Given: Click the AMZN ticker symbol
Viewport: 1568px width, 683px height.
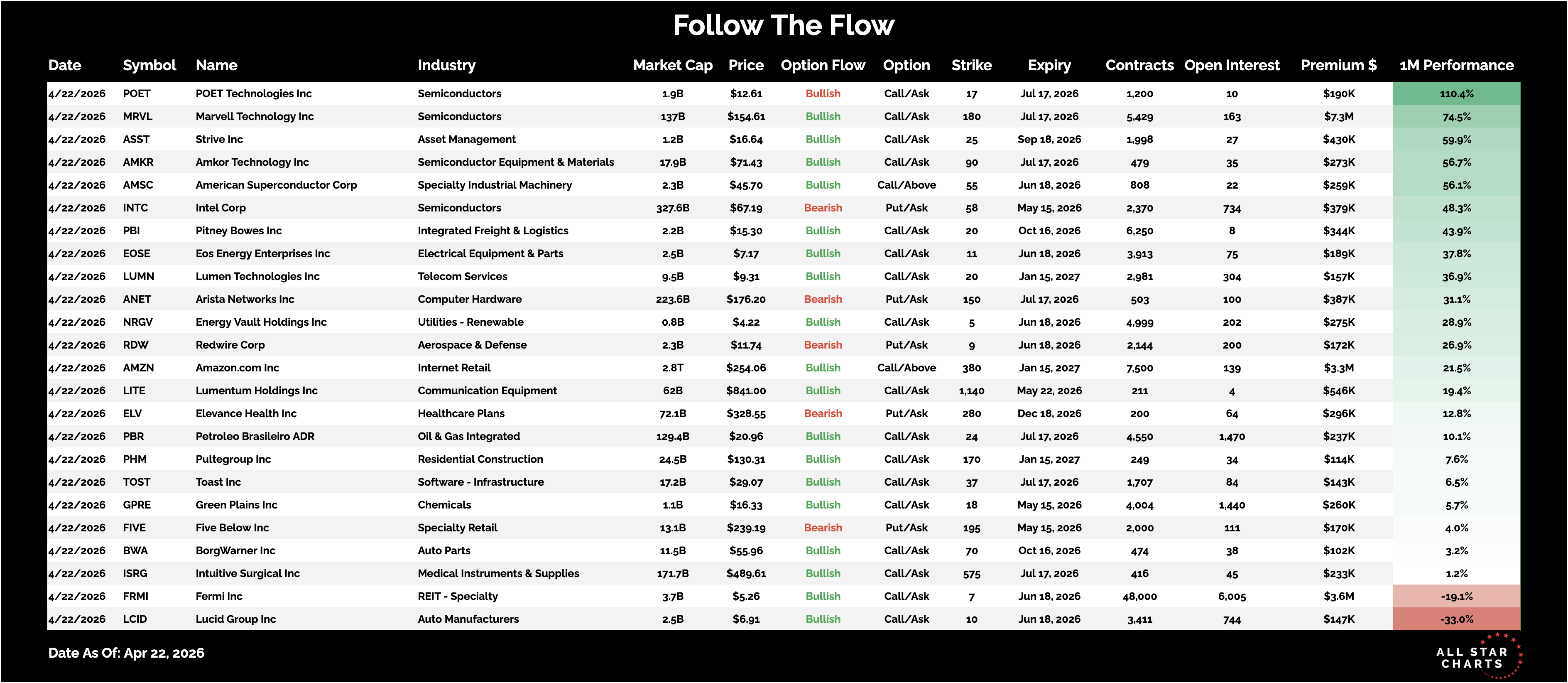Looking at the screenshot, I should click(138, 368).
